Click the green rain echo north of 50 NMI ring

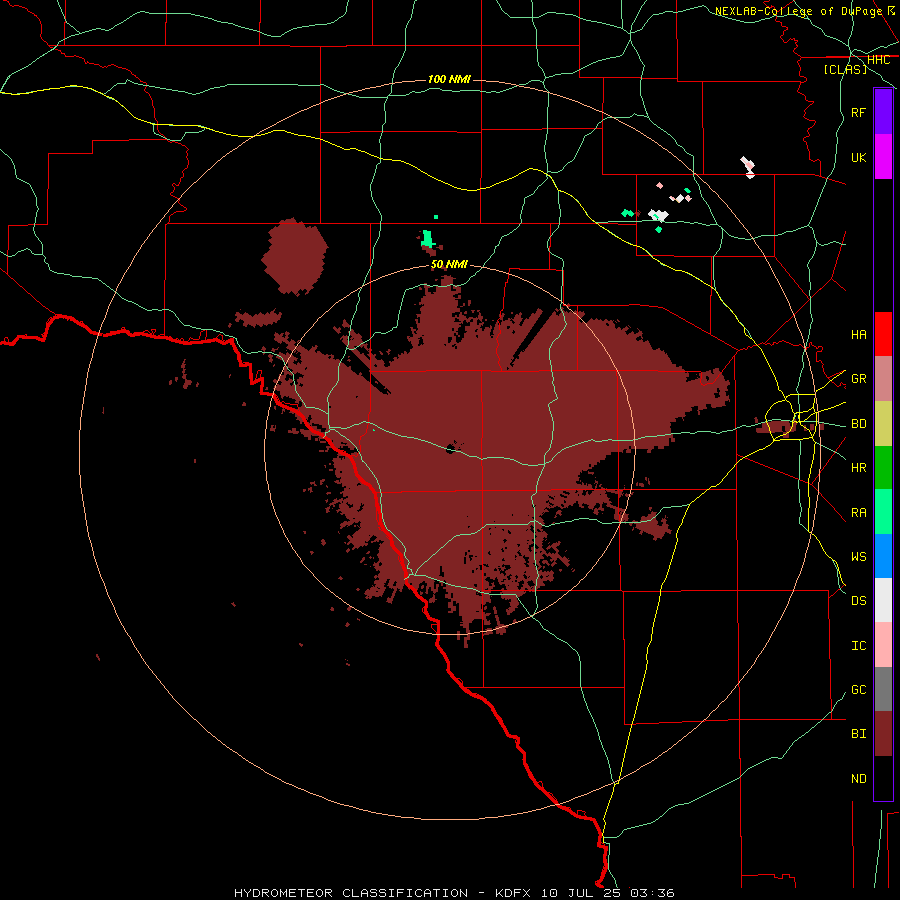pos(428,238)
